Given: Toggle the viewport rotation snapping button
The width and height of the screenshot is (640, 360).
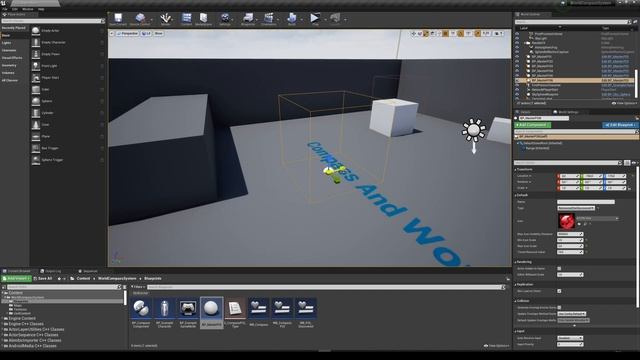Looking at the screenshot, I should click(461, 33).
